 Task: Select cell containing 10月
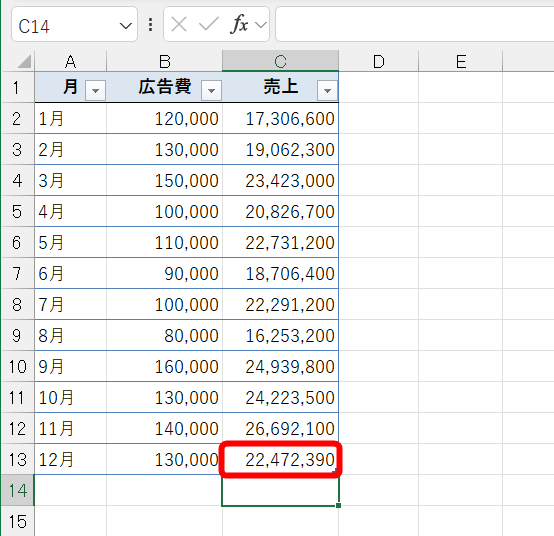point(71,397)
